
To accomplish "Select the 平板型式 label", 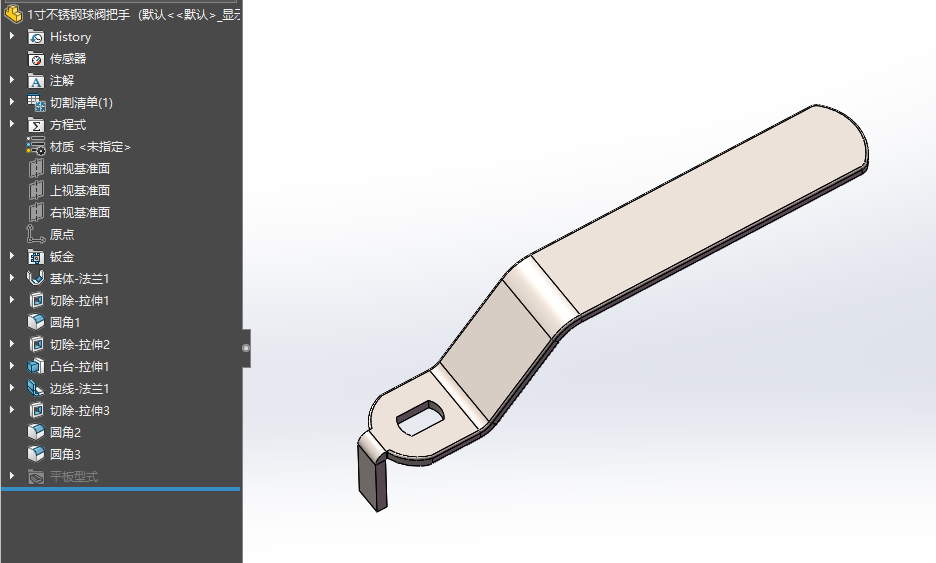I will pos(74,476).
